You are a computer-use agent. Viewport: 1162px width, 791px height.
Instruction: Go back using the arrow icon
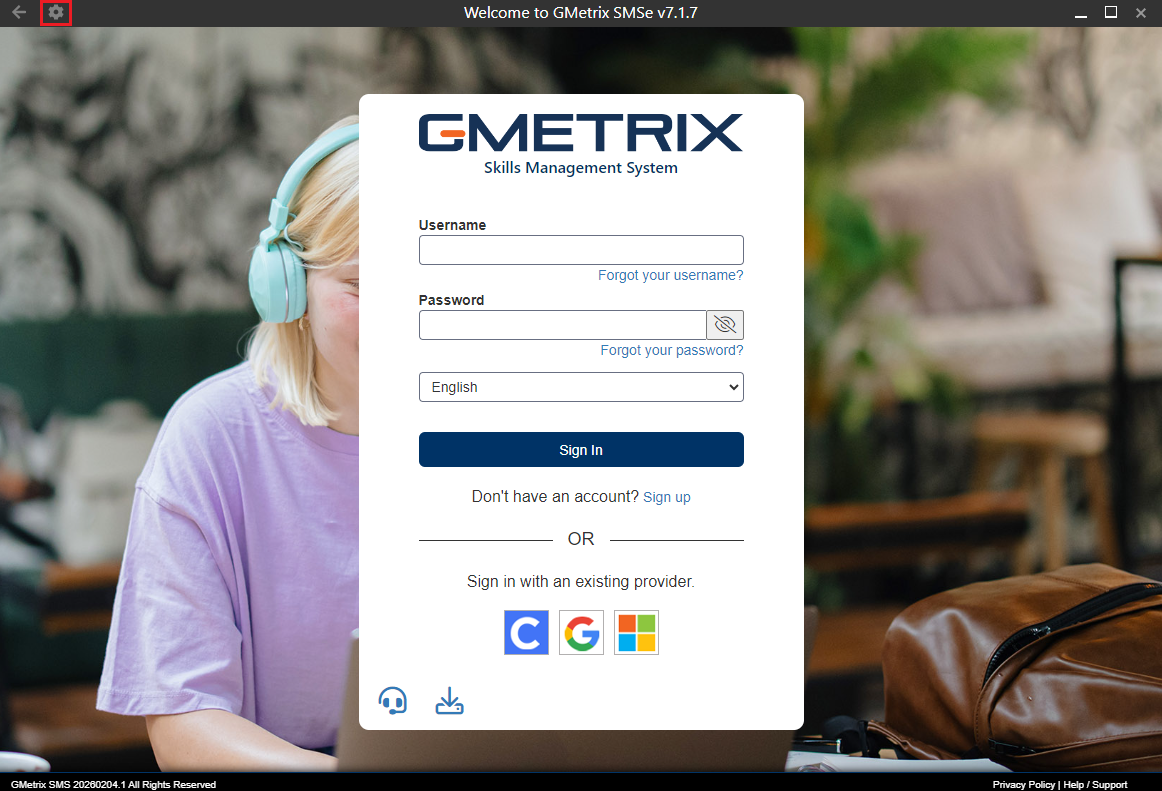point(19,13)
